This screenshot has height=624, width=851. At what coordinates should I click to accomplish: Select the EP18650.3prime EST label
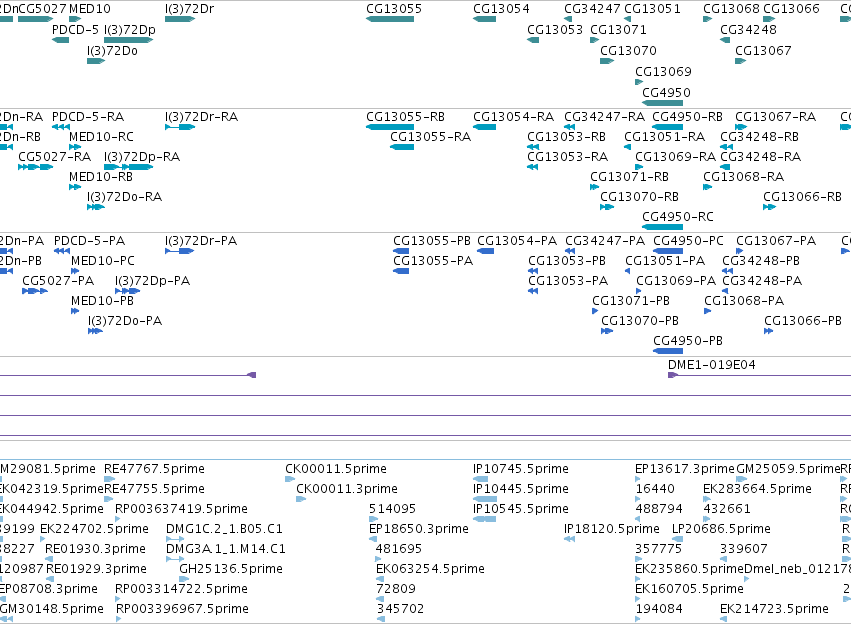point(418,529)
